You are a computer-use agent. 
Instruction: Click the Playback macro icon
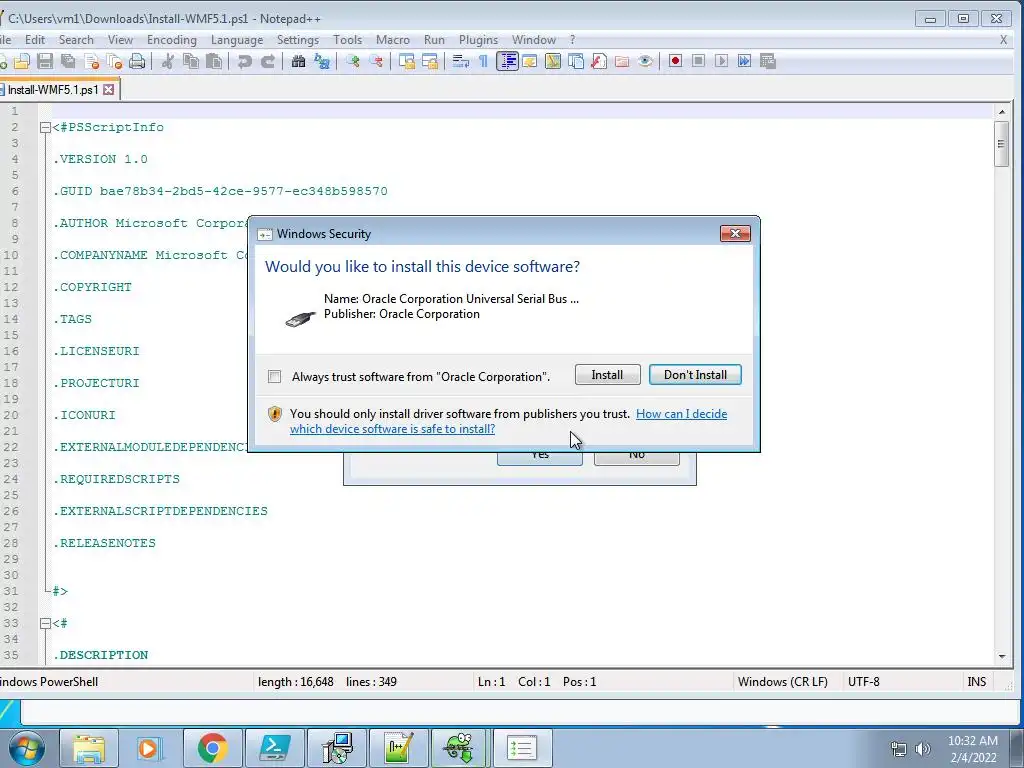tap(722, 61)
